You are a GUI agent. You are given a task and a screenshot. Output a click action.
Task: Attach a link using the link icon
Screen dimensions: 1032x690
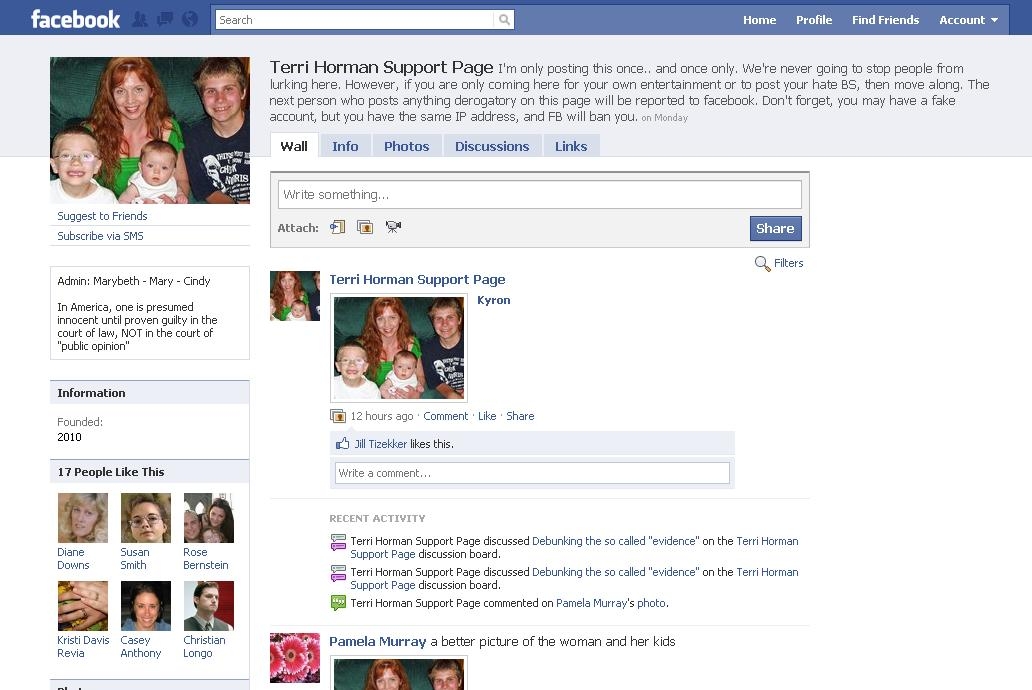pos(338,227)
